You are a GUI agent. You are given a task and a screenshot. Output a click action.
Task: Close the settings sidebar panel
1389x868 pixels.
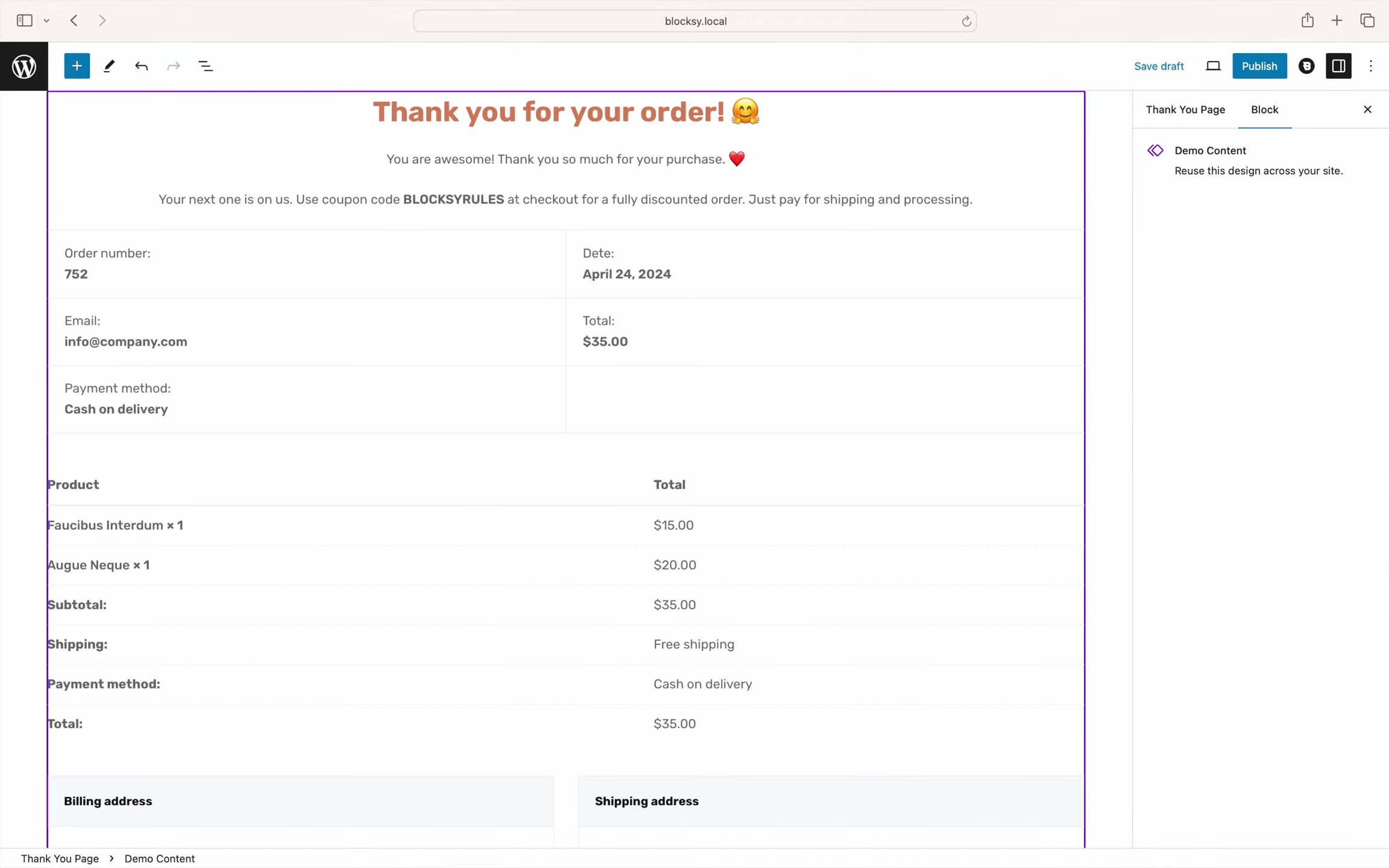tap(1367, 110)
